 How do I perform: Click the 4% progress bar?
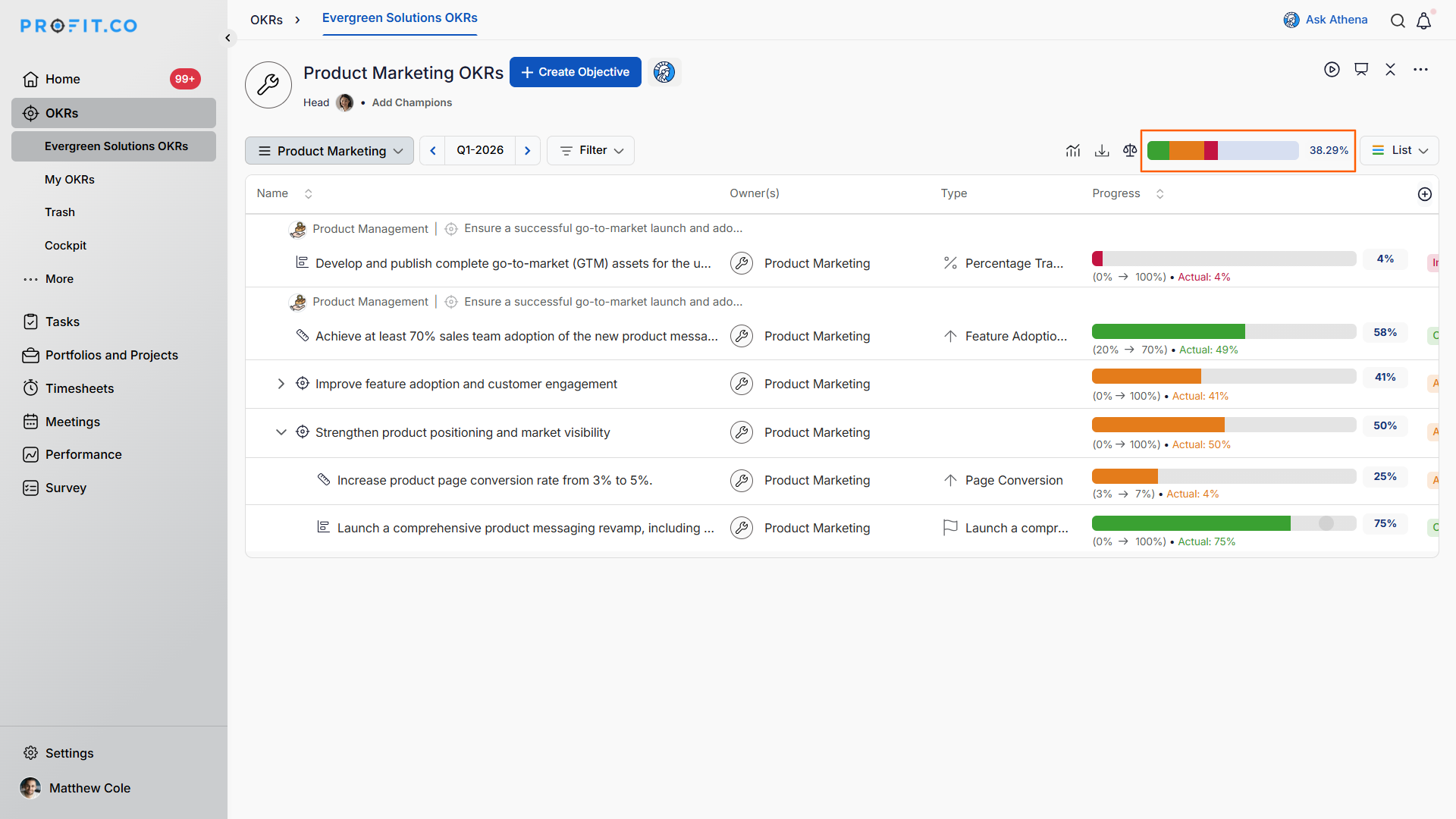tap(1223, 259)
